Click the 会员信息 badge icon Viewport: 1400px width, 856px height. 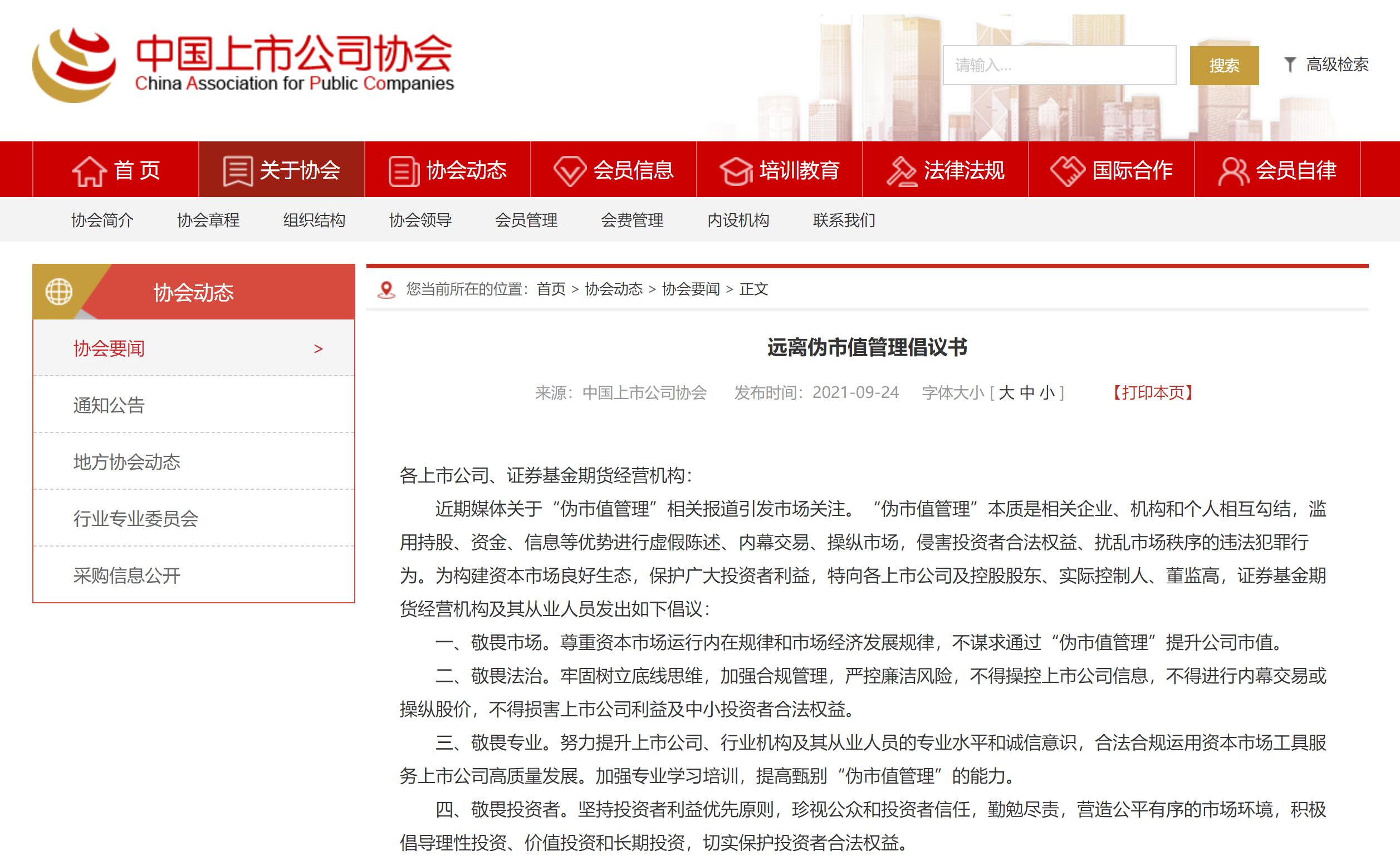click(570, 170)
